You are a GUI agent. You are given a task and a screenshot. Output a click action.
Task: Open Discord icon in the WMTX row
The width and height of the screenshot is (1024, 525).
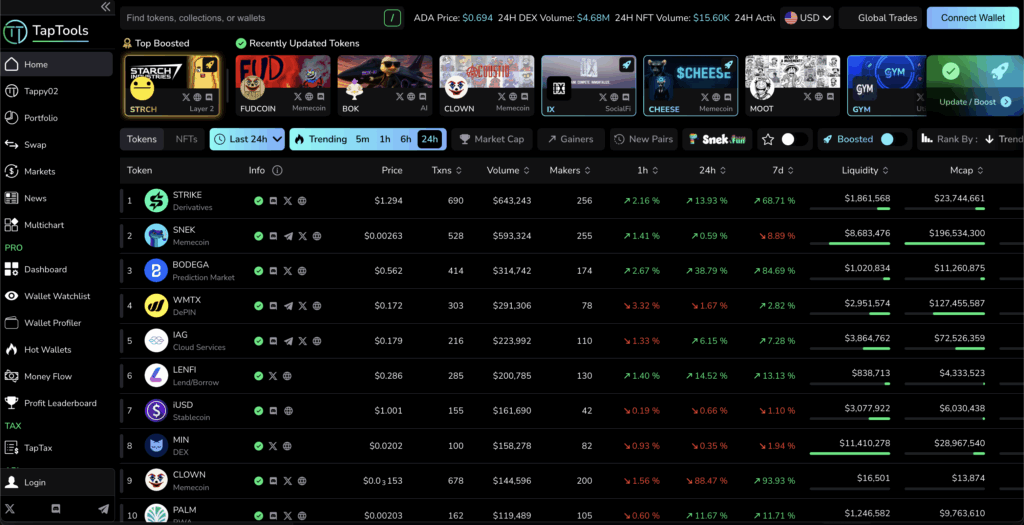click(x=273, y=306)
